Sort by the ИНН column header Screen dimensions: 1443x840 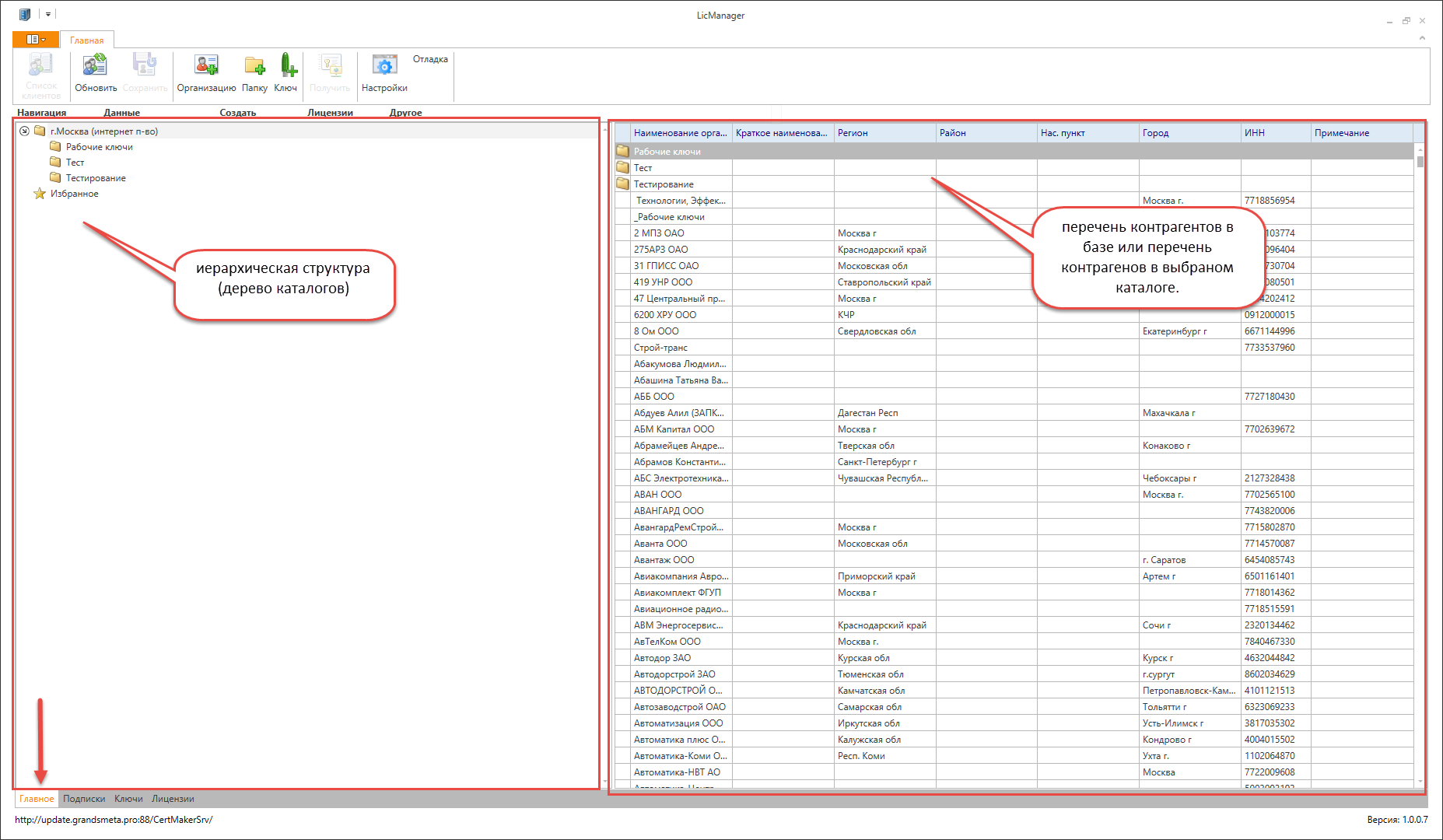pyautogui.click(x=1275, y=133)
